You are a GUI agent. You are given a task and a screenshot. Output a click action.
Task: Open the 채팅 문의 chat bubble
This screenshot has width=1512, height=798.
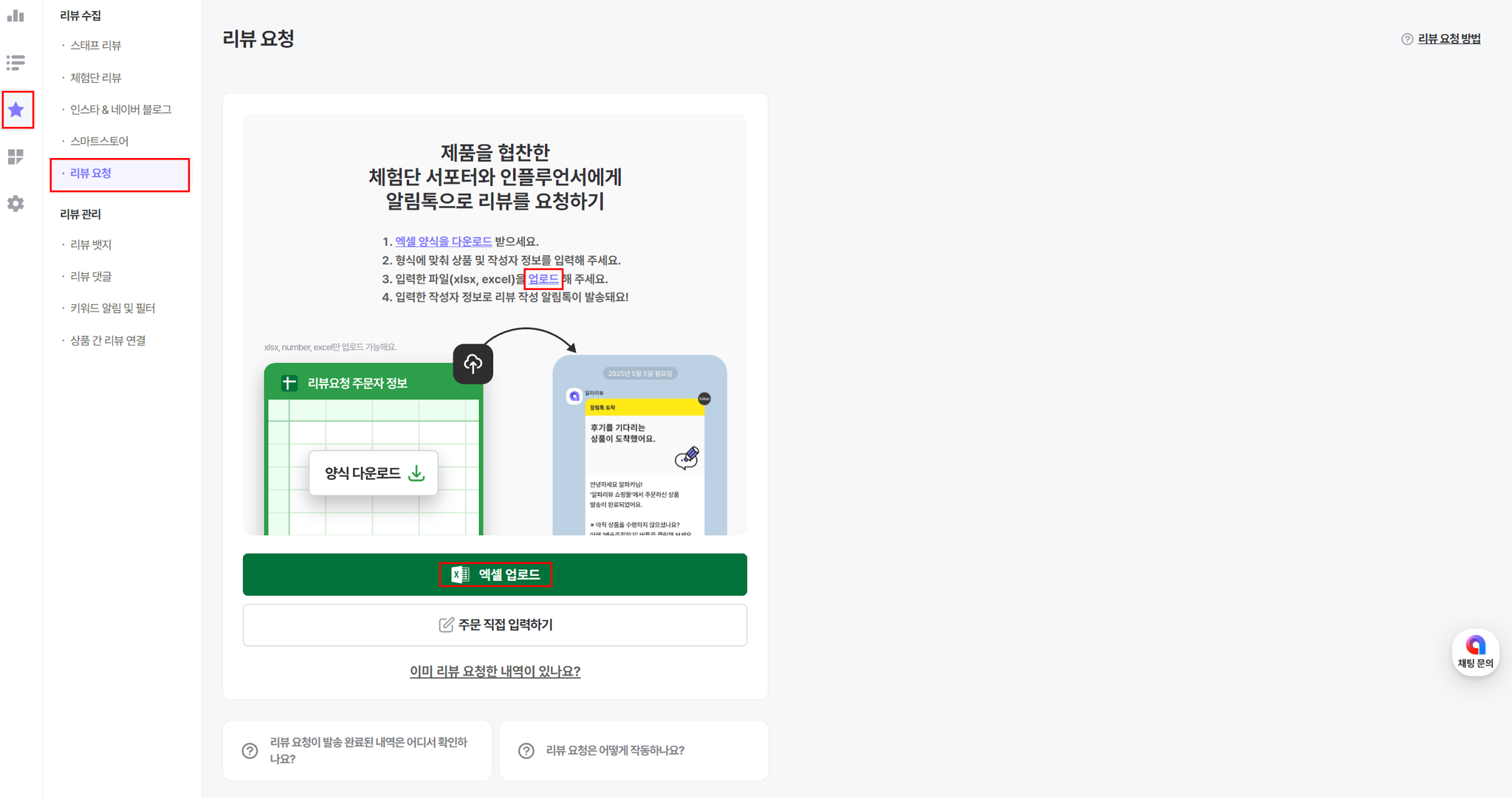pyautogui.click(x=1475, y=653)
